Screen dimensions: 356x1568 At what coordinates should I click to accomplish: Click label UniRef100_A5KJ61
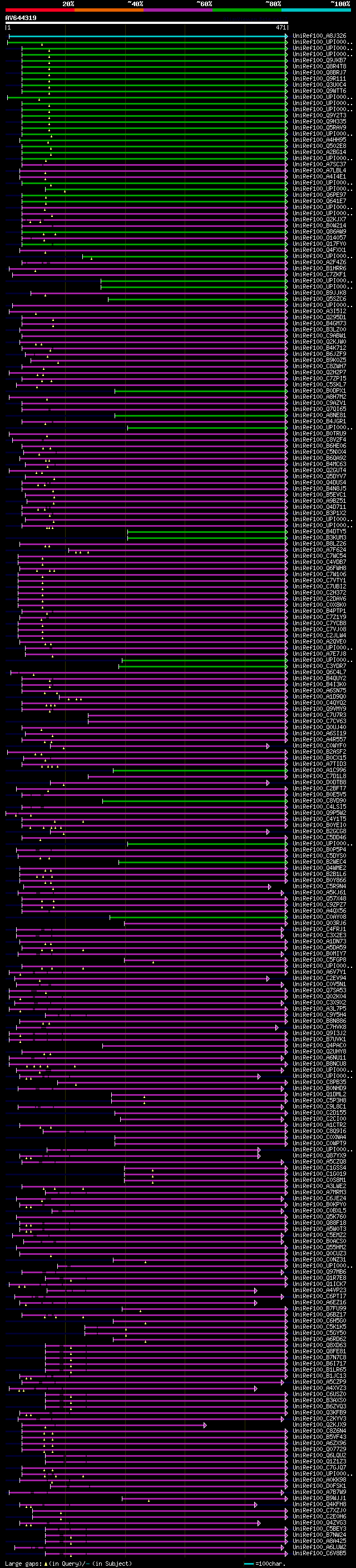tap(319, 892)
